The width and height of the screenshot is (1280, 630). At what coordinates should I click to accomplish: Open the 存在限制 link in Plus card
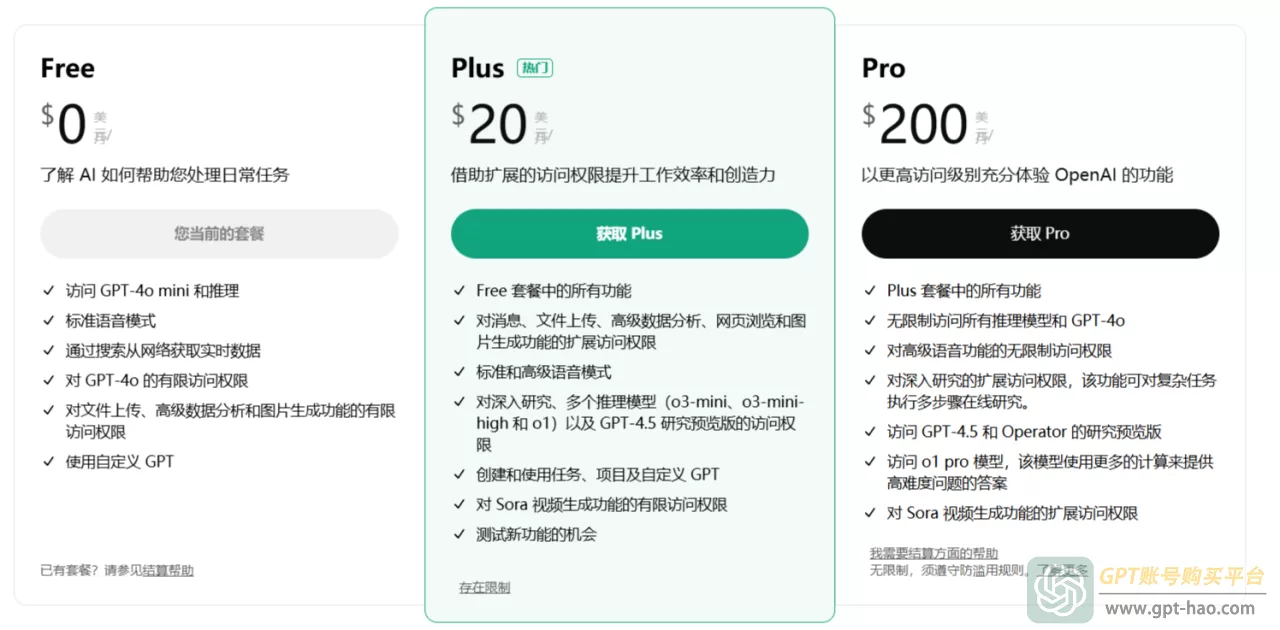pos(485,588)
